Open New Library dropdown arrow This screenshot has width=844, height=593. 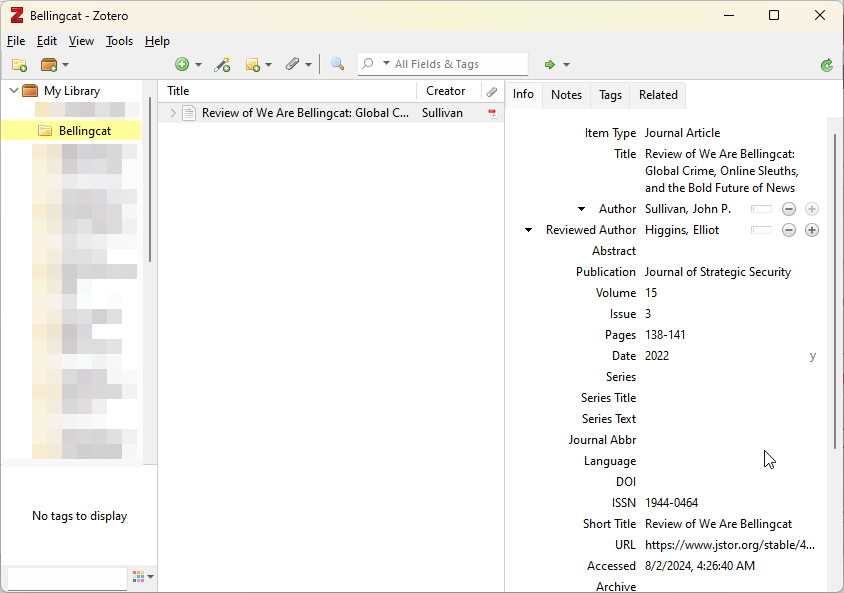pyautogui.click(x=66, y=65)
